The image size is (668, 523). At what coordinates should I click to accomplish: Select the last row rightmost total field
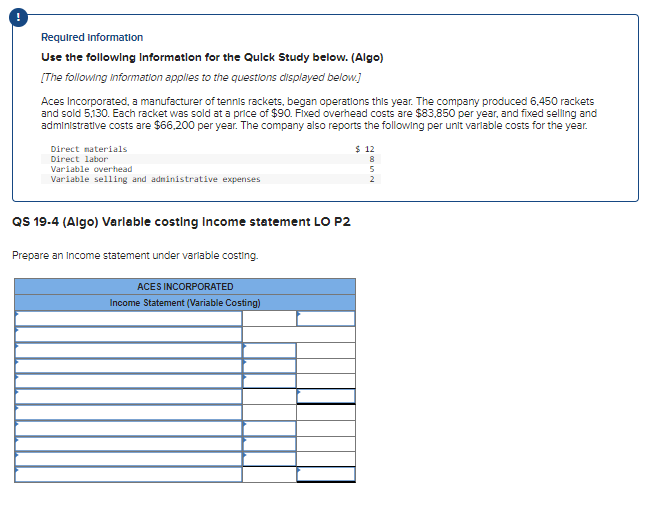click(326, 474)
